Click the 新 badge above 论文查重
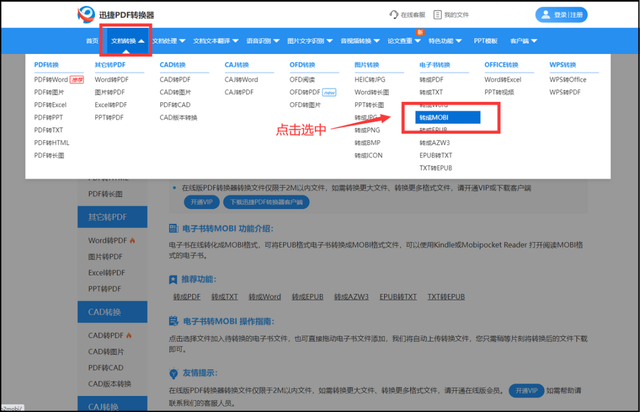 [420, 32]
